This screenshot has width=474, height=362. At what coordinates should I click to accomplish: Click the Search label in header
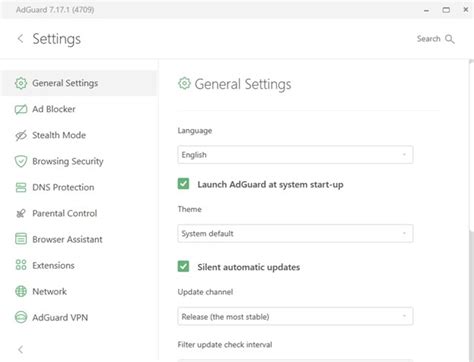[429, 39]
